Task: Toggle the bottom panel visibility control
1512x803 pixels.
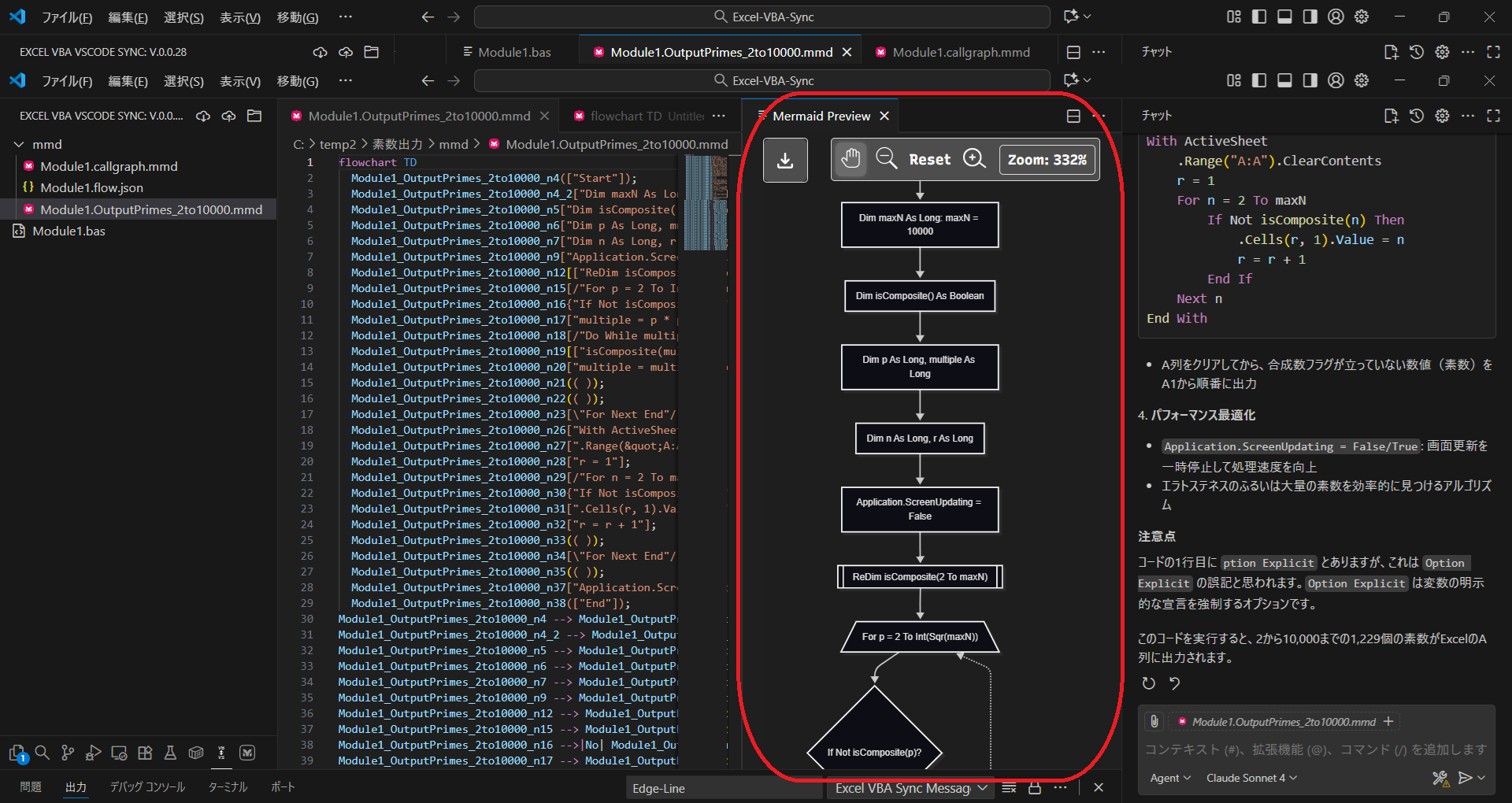Action: [x=1284, y=80]
